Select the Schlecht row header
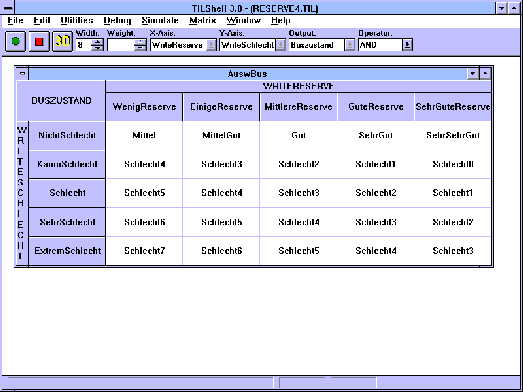523x392 pixels. pos(67,193)
